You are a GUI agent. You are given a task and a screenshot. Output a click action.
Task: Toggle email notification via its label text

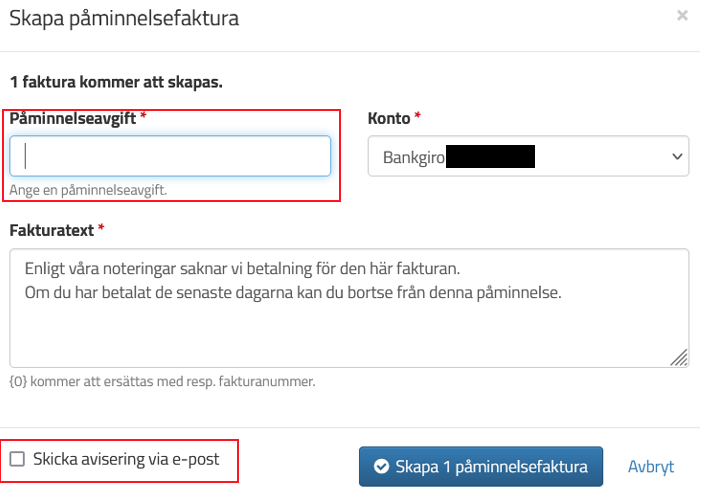126,459
